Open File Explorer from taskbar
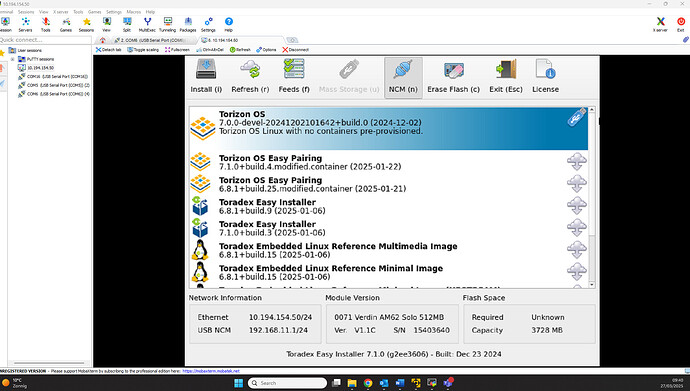The height and width of the screenshot is (391, 690). (x=352, y=383)
